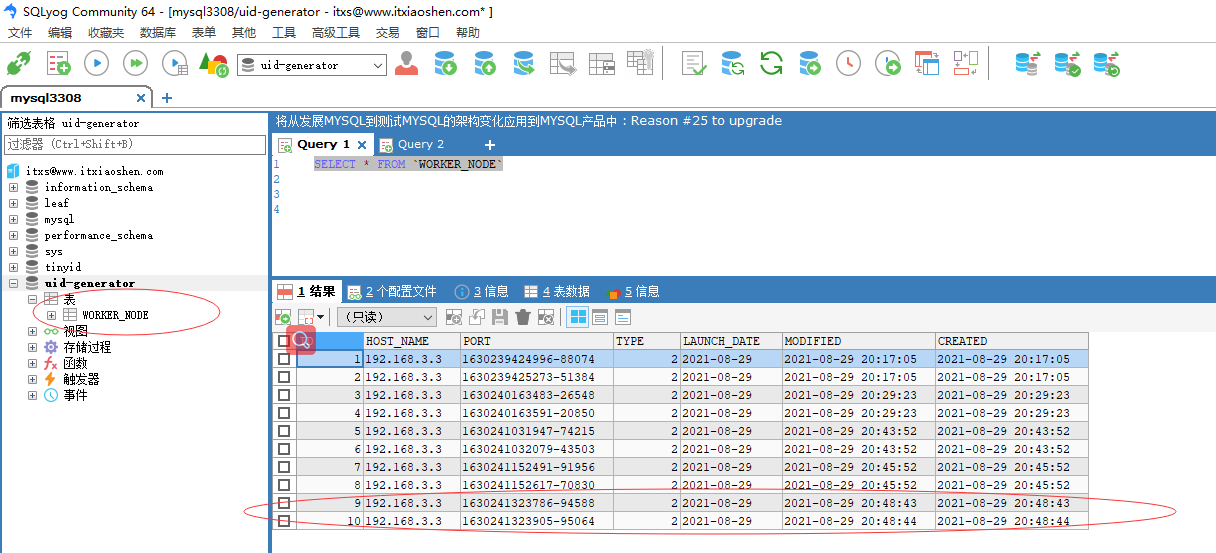
Task: Click the execute all queries icon
Action: click(135, 64)
